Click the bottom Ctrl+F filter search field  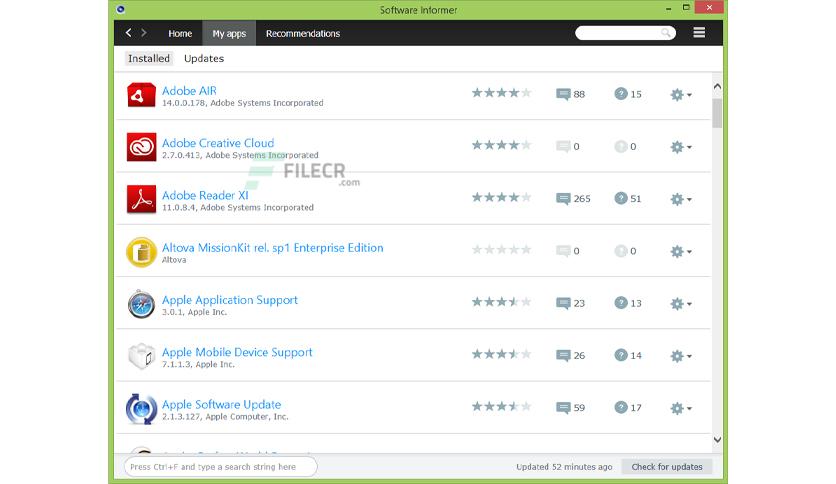221,467
